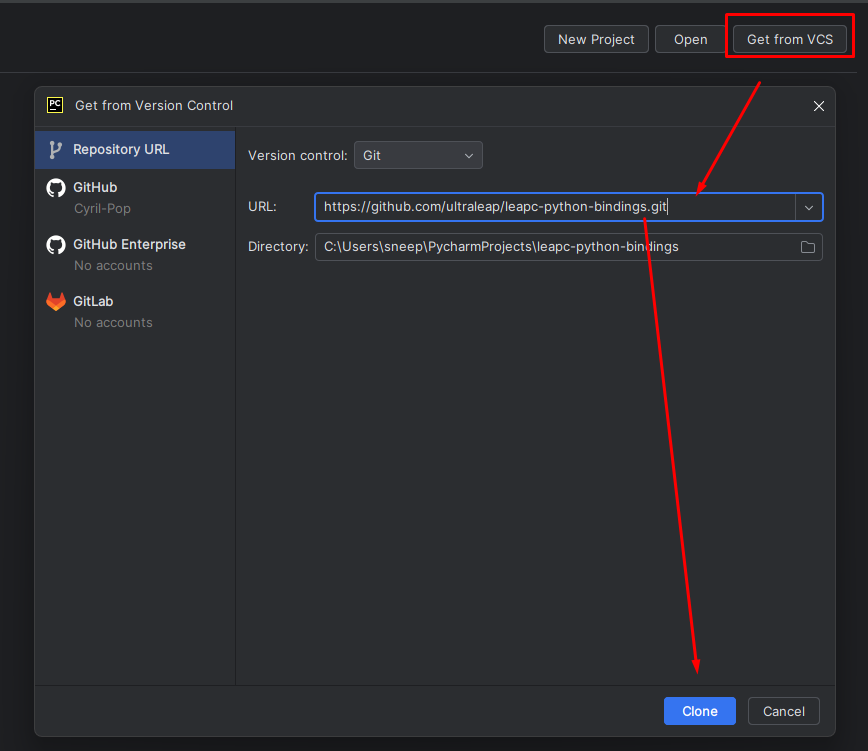The image size is (868, 751).
Task: Close the Get from Version Control dialog
Action: click(819, 106)
